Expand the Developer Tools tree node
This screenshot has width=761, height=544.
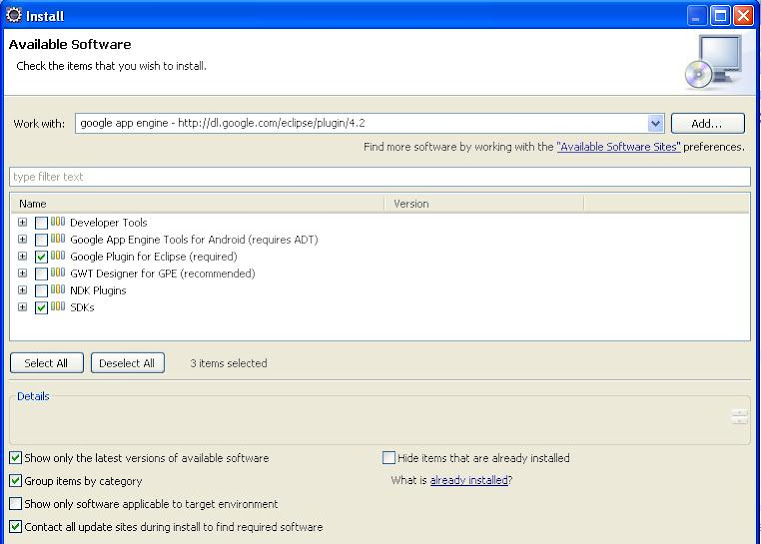tap(22, 222)
